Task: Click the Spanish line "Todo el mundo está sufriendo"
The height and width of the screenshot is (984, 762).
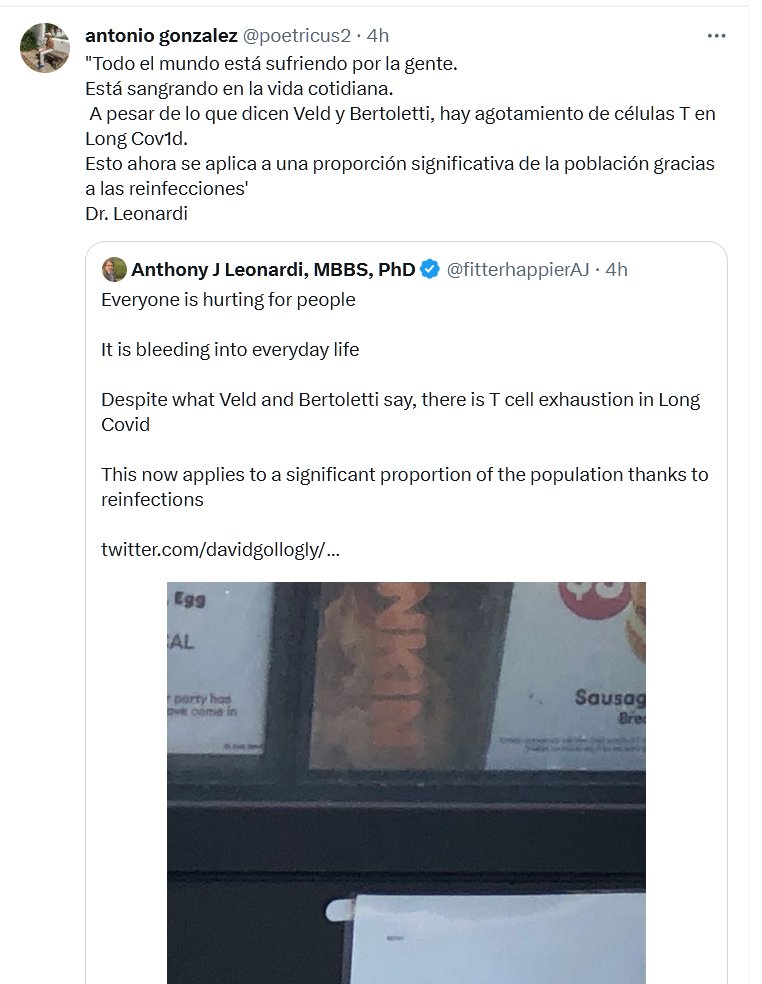Action: [x=271, y=62]
